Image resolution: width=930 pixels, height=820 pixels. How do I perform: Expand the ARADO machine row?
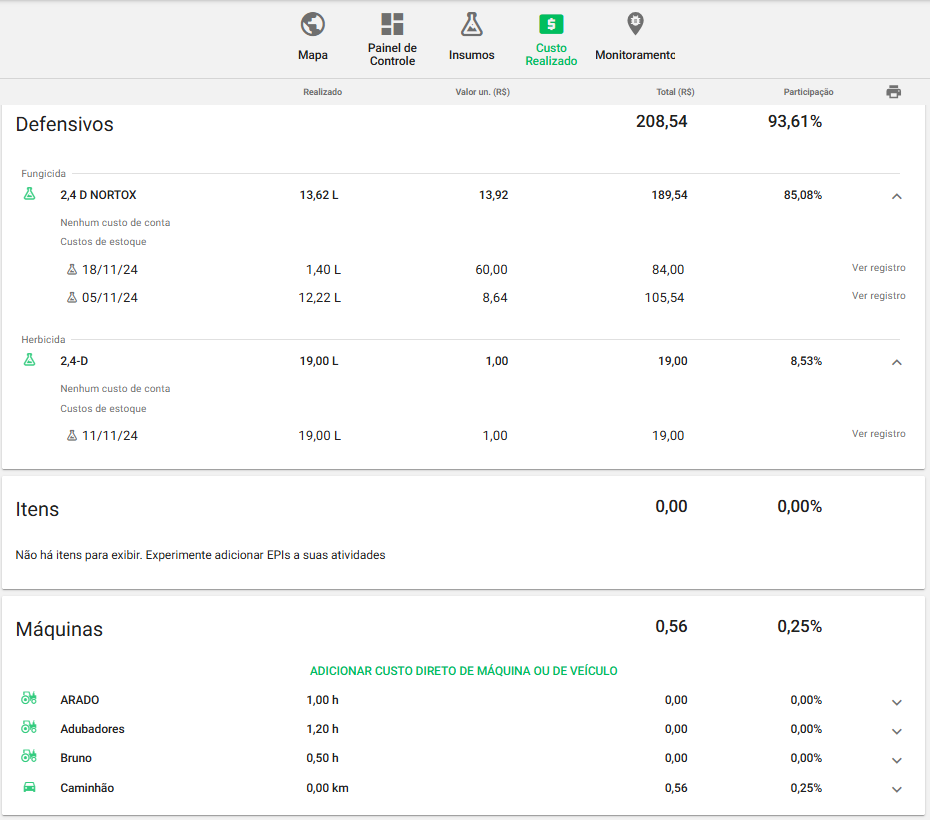pos(896,702)
